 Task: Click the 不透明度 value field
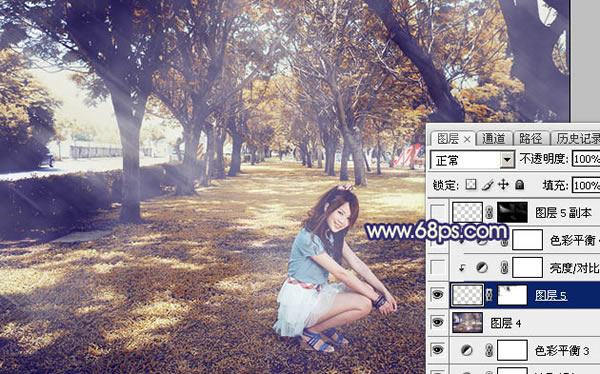point(586,158)
